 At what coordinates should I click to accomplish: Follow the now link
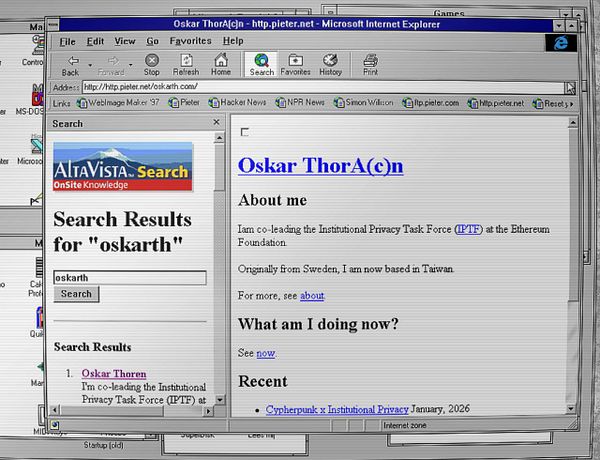[266, 353]
